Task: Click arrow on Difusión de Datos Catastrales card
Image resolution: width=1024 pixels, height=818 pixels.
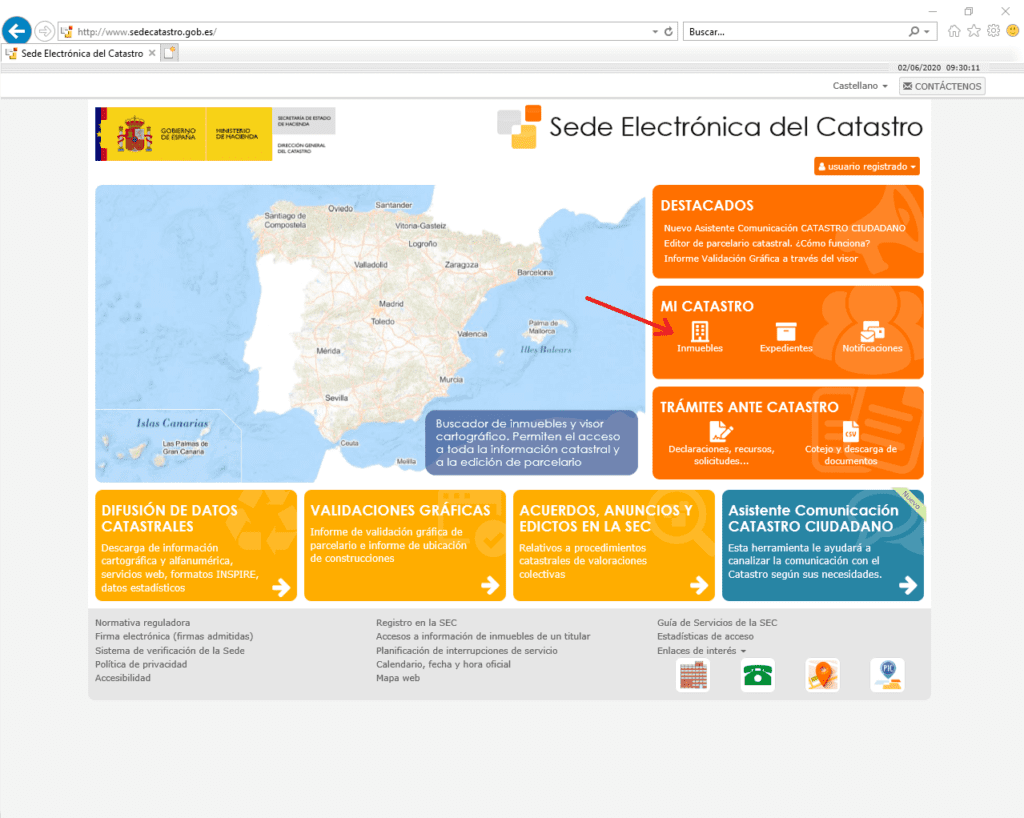Action: 281,587
